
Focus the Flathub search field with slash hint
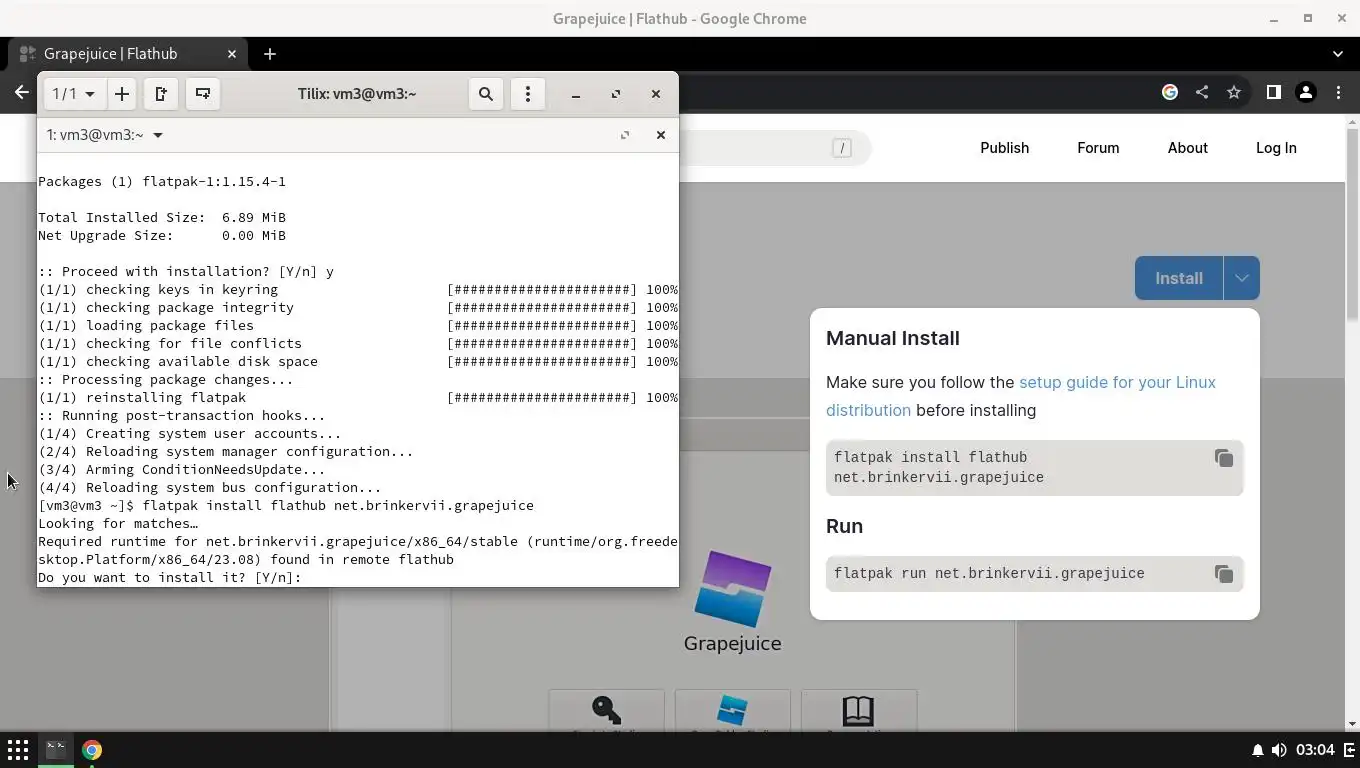point(775,148)
